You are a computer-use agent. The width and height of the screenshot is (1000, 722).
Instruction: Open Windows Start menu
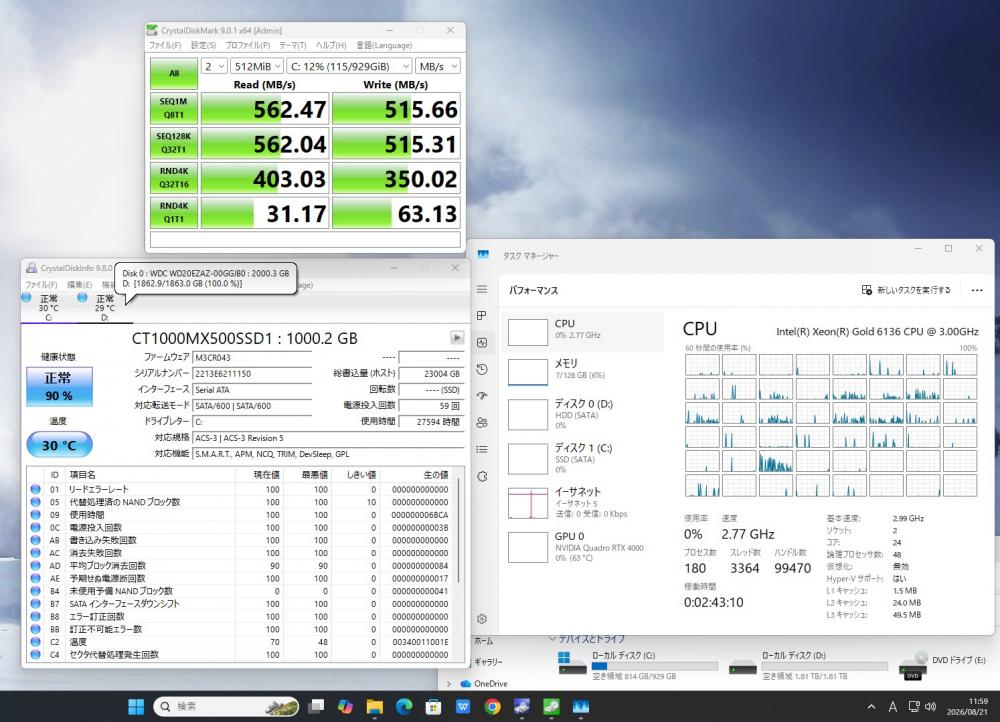point(136,706)
